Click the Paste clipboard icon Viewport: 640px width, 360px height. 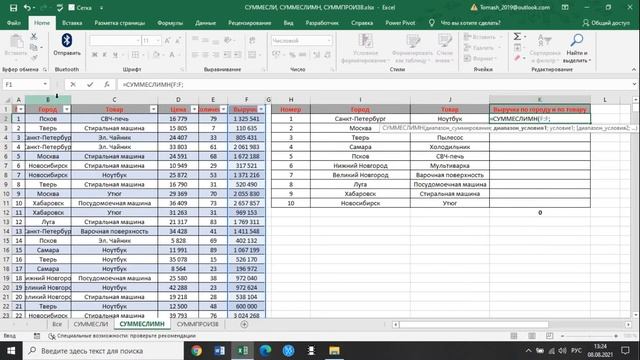coord(16,42)
